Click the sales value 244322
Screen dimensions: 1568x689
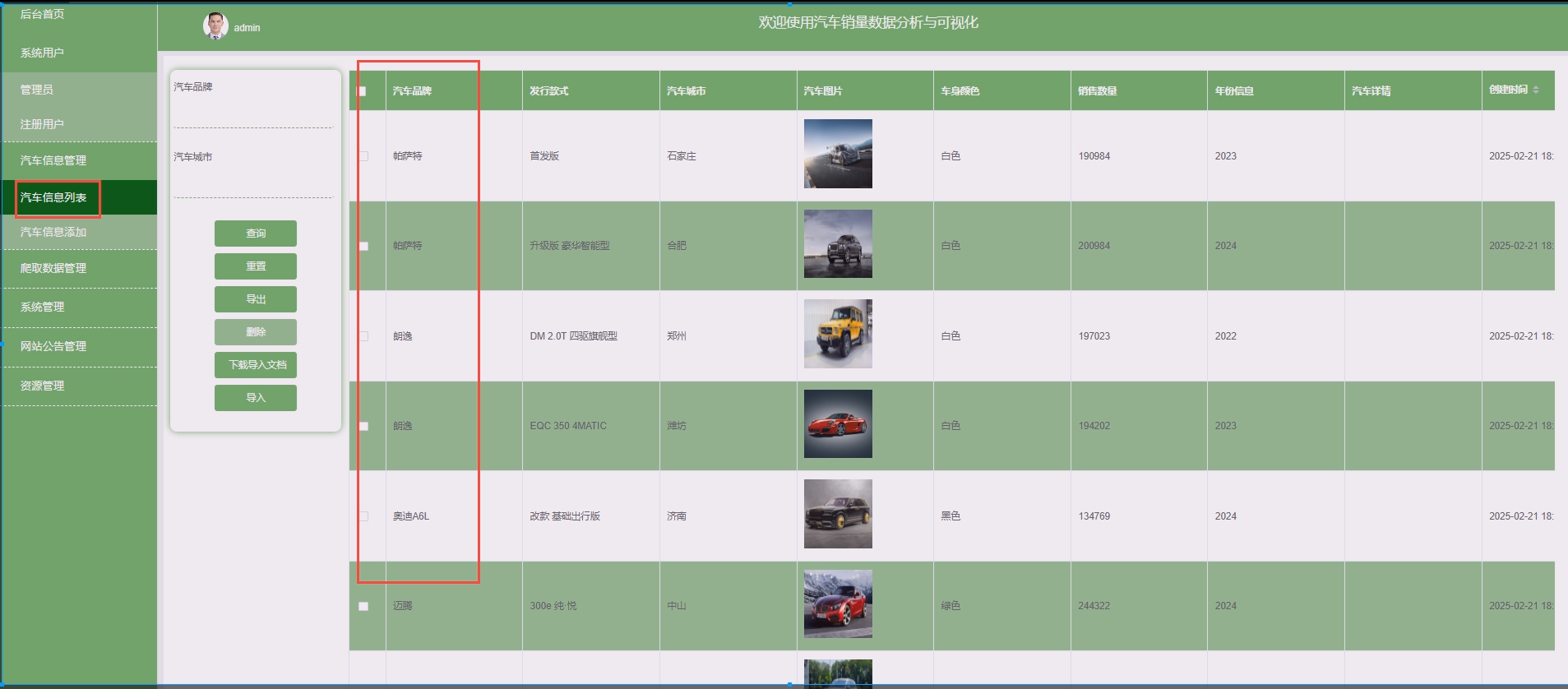pos(1094,606)
